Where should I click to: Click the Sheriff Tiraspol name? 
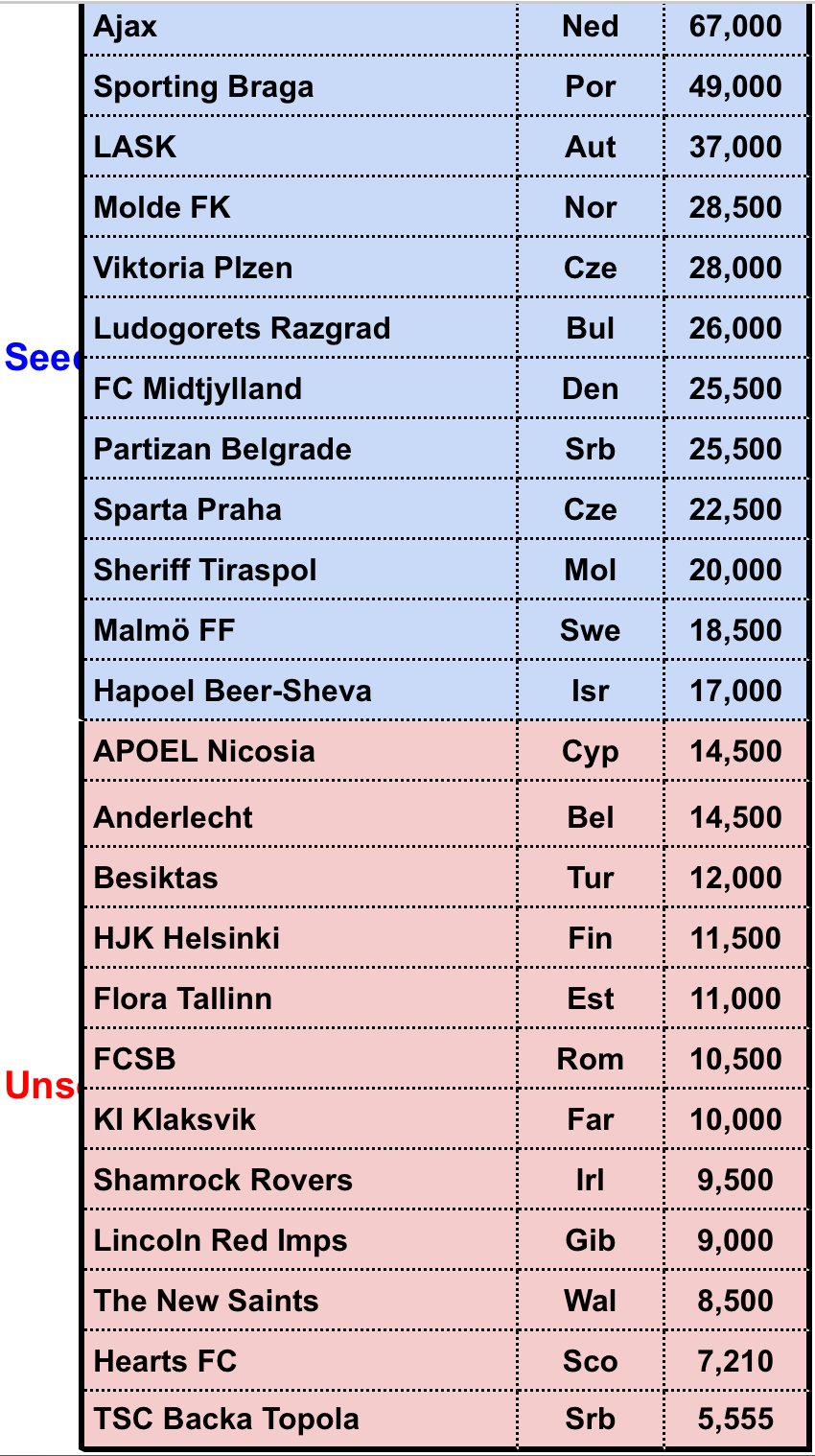(205, 571)
